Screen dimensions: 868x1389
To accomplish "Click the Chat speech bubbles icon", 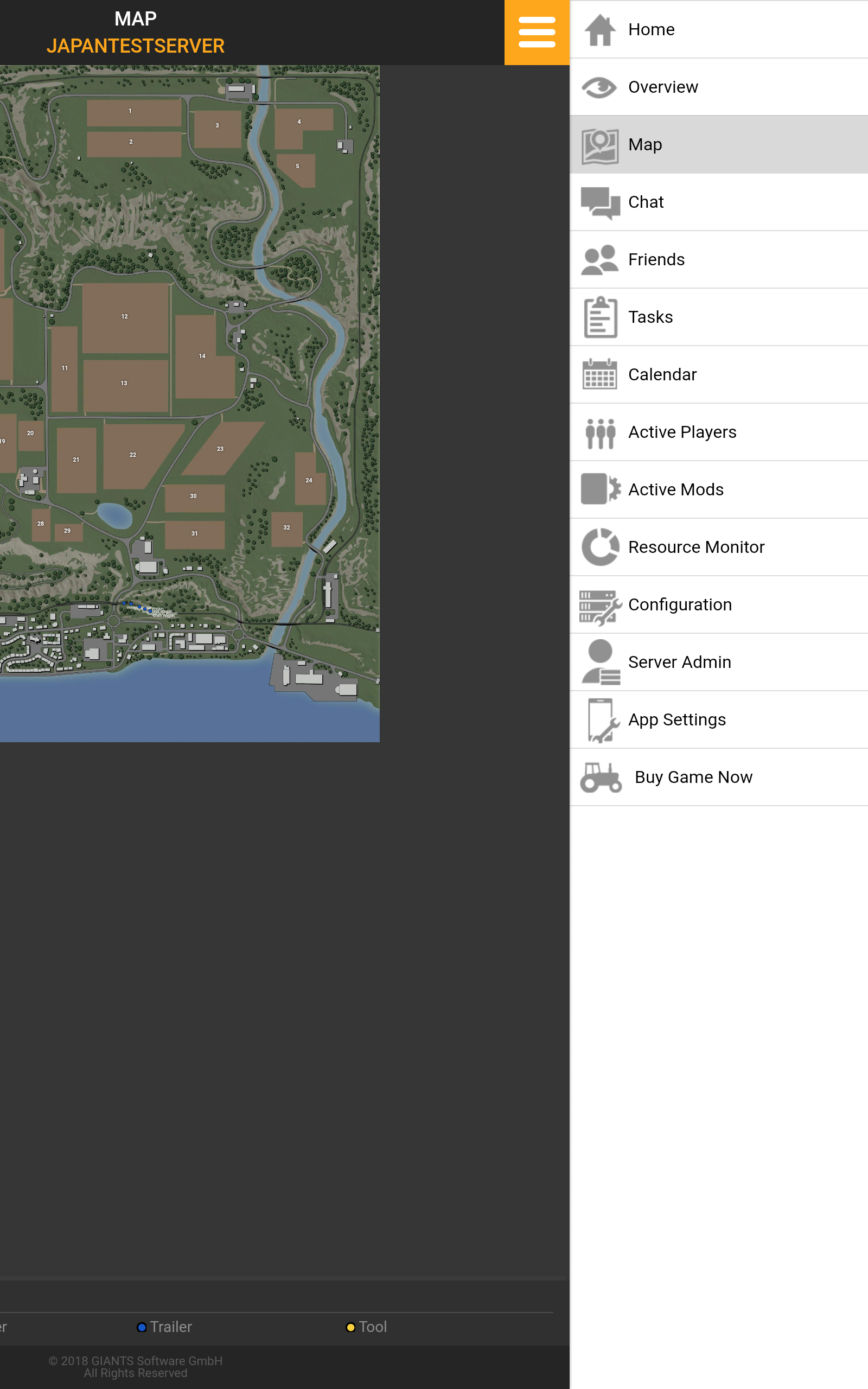I will click(x=599, y=202).
